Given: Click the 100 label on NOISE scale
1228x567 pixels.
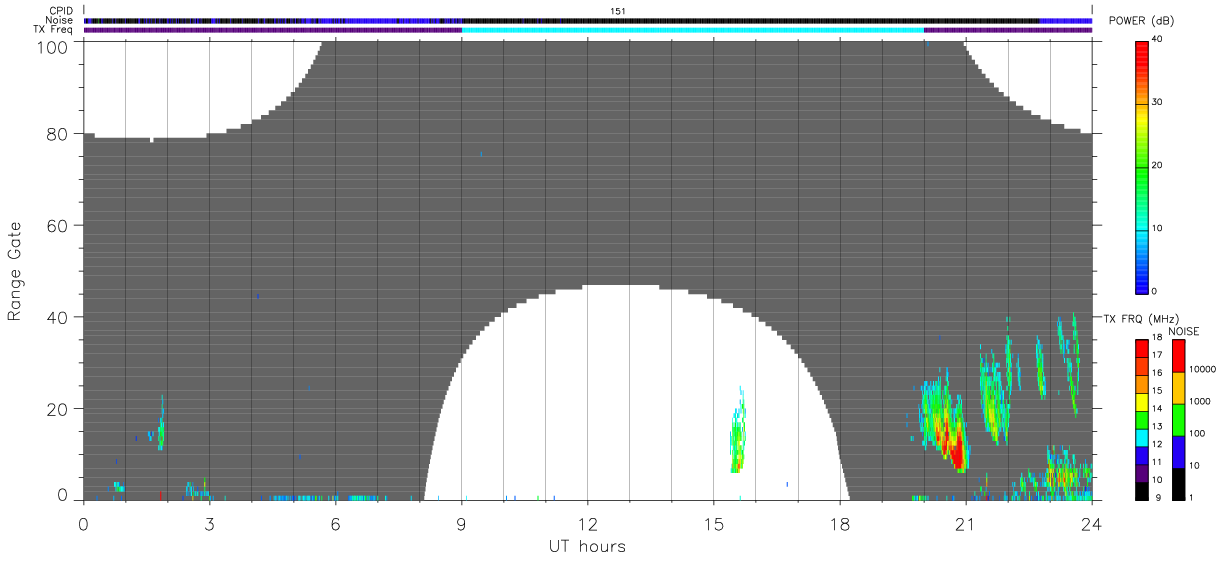Looking at the screenshot, I should coord(1196,433).
